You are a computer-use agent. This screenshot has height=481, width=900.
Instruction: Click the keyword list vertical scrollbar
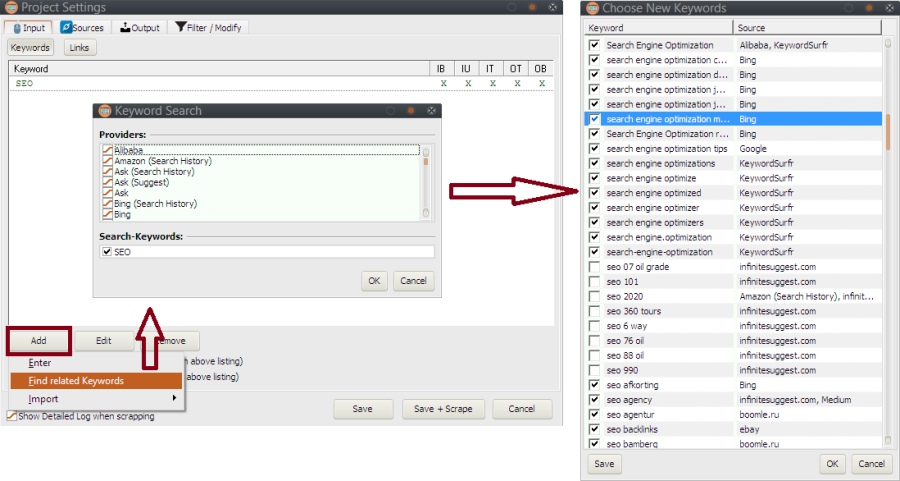click(x=887, y=240)
